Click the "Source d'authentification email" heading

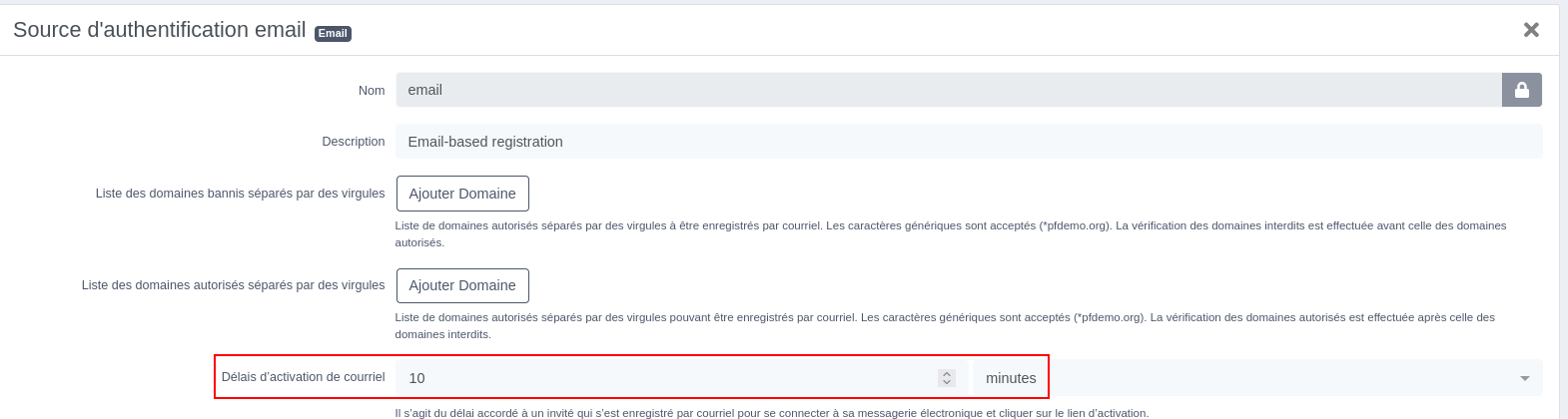[160, 30]
